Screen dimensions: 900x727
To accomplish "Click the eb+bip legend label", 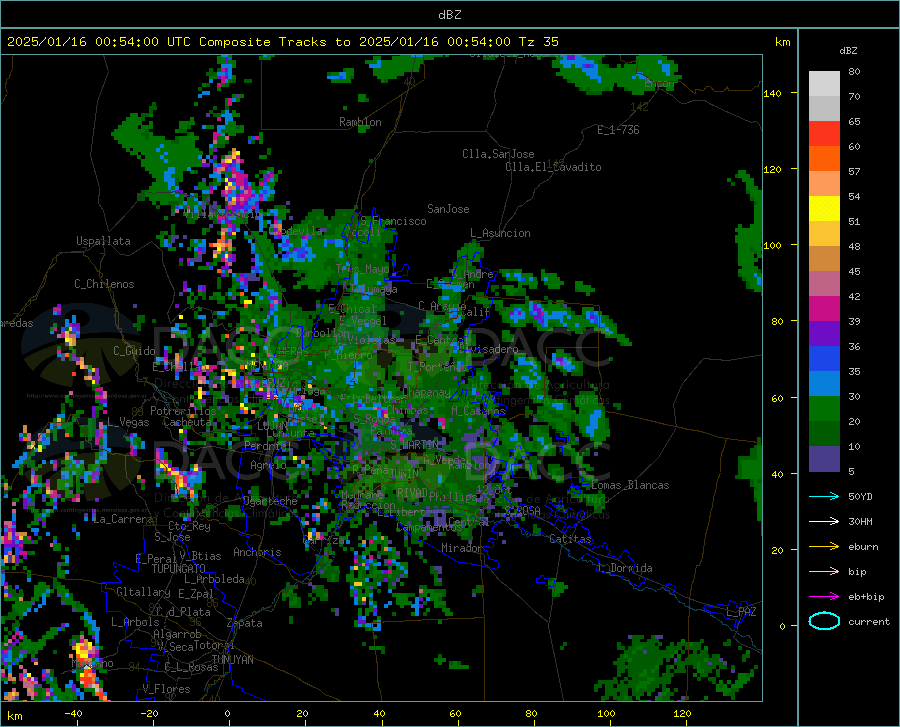I will (x=866, y=597).
